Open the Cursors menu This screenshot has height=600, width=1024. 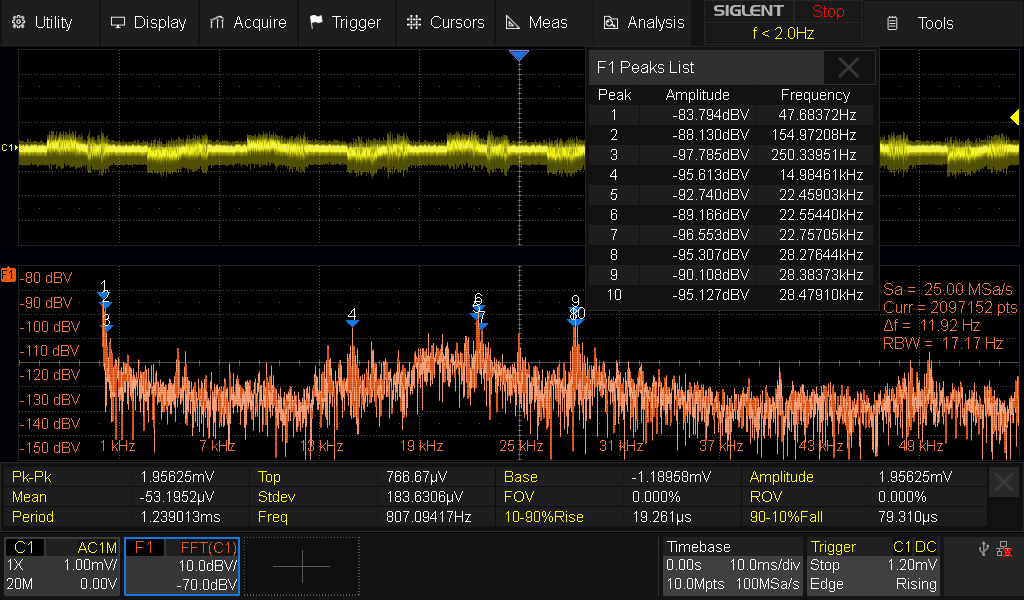[x=446, y=22]
